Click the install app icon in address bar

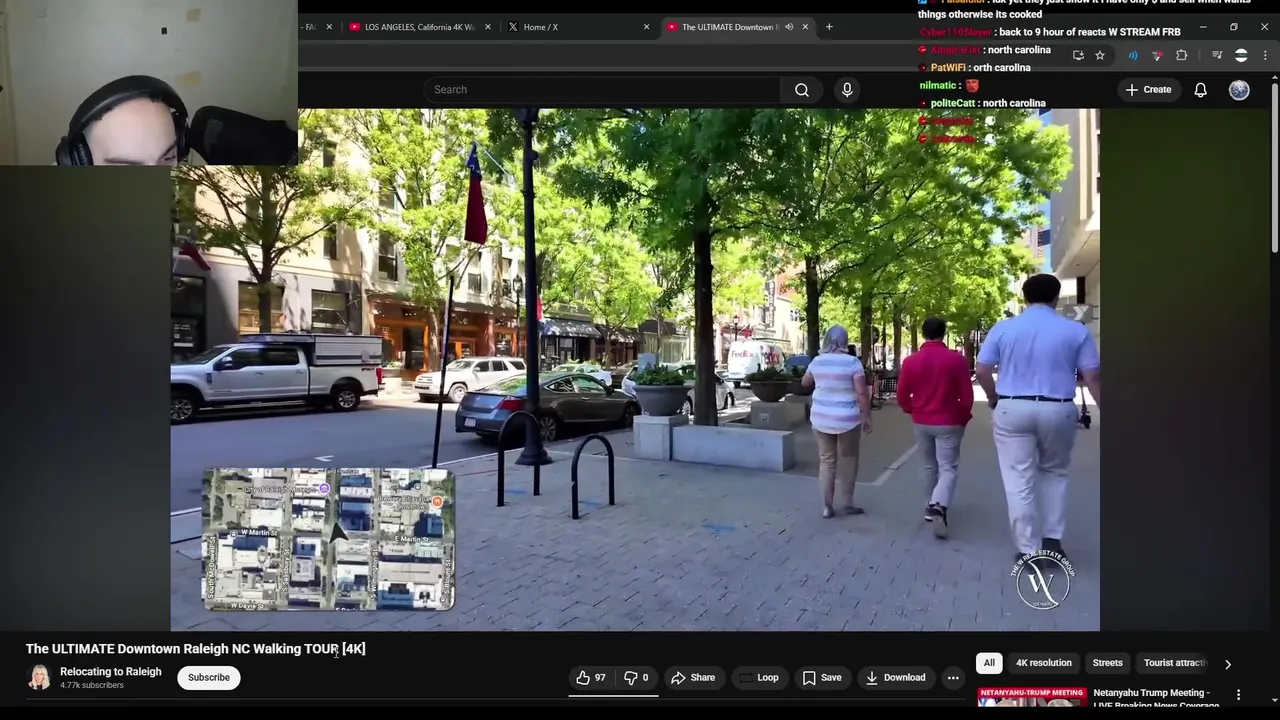coord(1078,55)
